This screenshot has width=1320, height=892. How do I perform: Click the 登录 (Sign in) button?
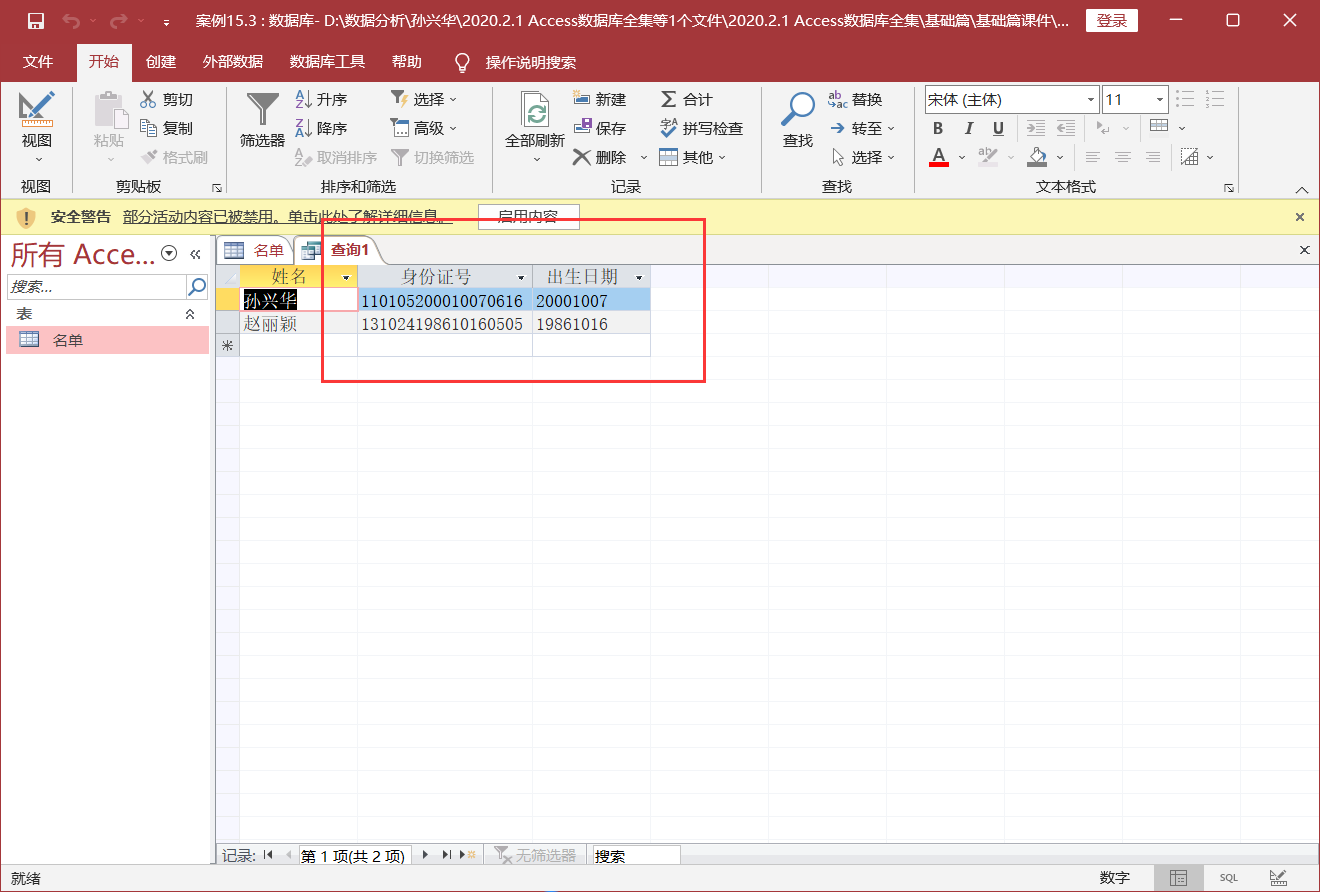coord(1112,21)
